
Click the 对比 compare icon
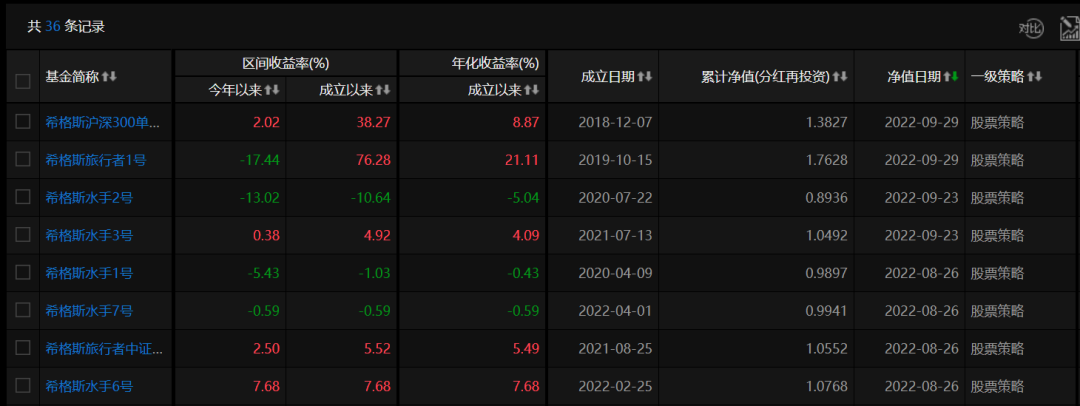click(1031, 28)
